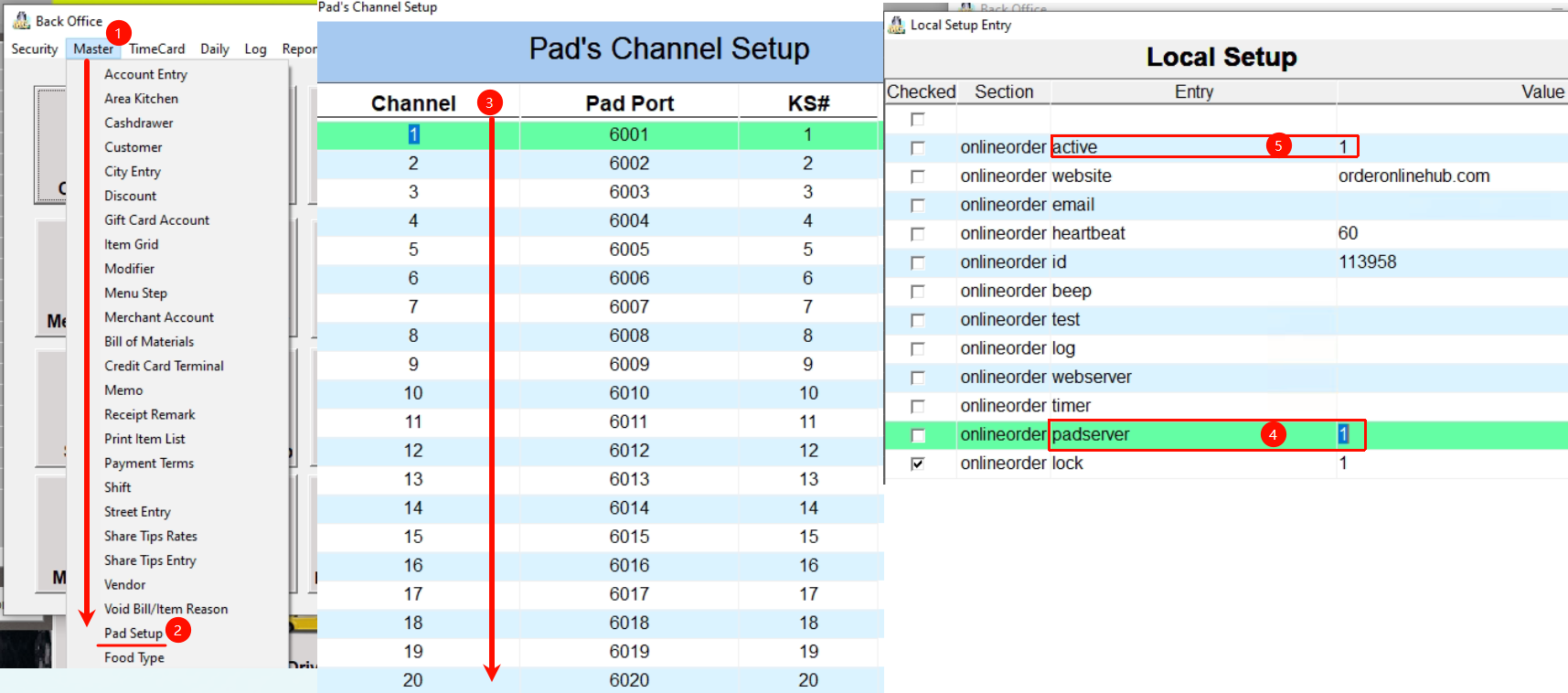1568x693 pixels.
Task: Open the Master menu
Action: tap(93, 49)
